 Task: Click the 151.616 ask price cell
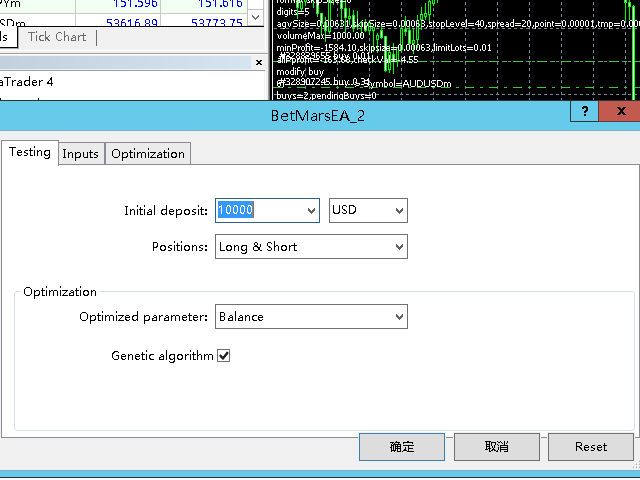tap(203, 4)
